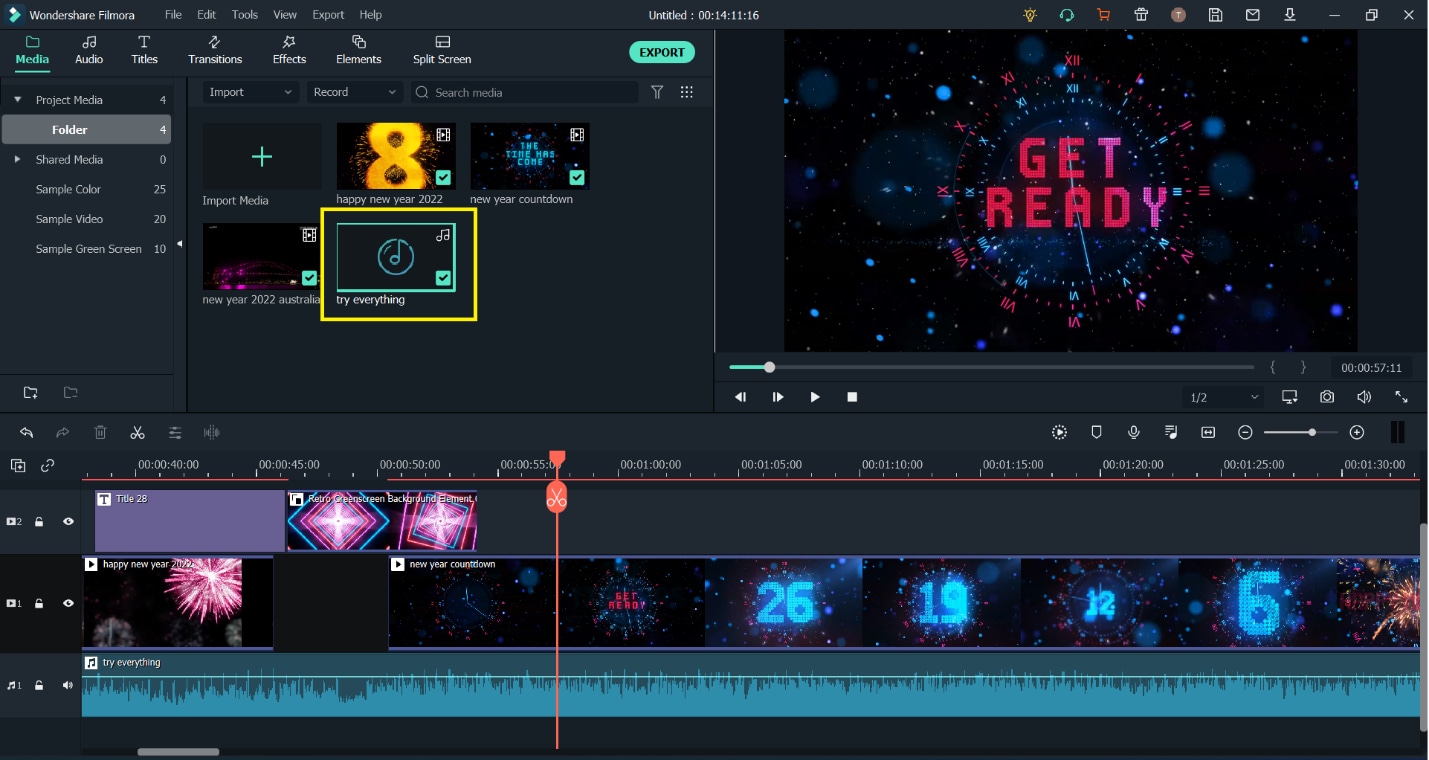
Task: Open the File menu
Action: 173,15
